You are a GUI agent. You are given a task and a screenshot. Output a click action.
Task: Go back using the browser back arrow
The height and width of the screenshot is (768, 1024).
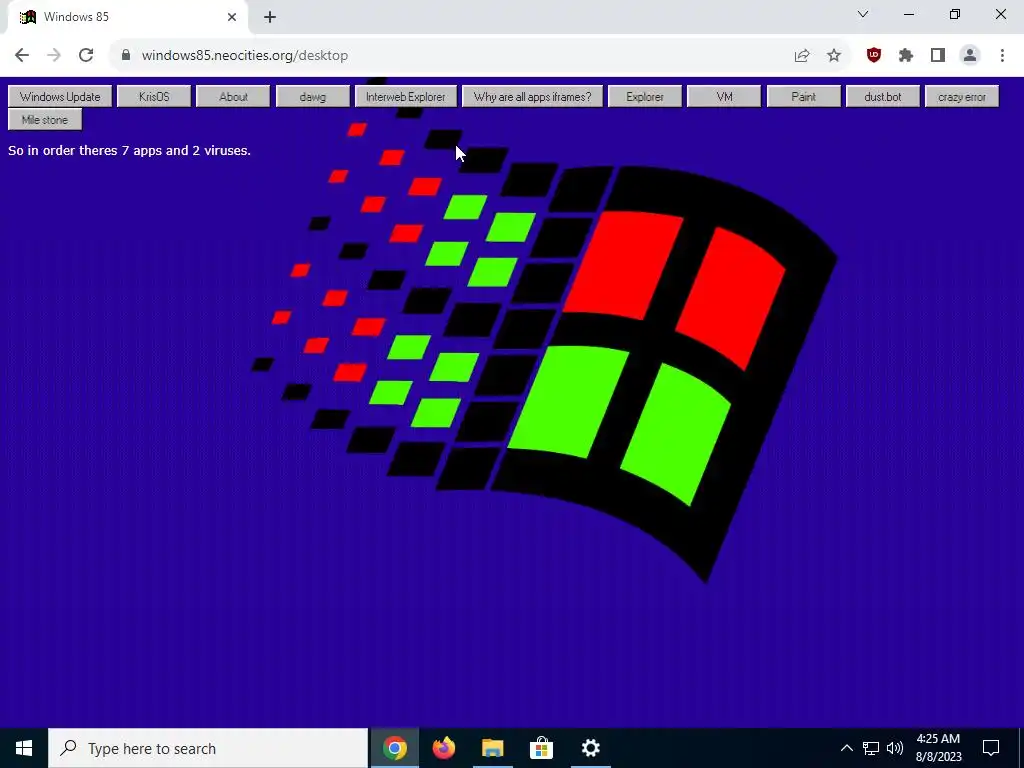(x=22, y=56)
